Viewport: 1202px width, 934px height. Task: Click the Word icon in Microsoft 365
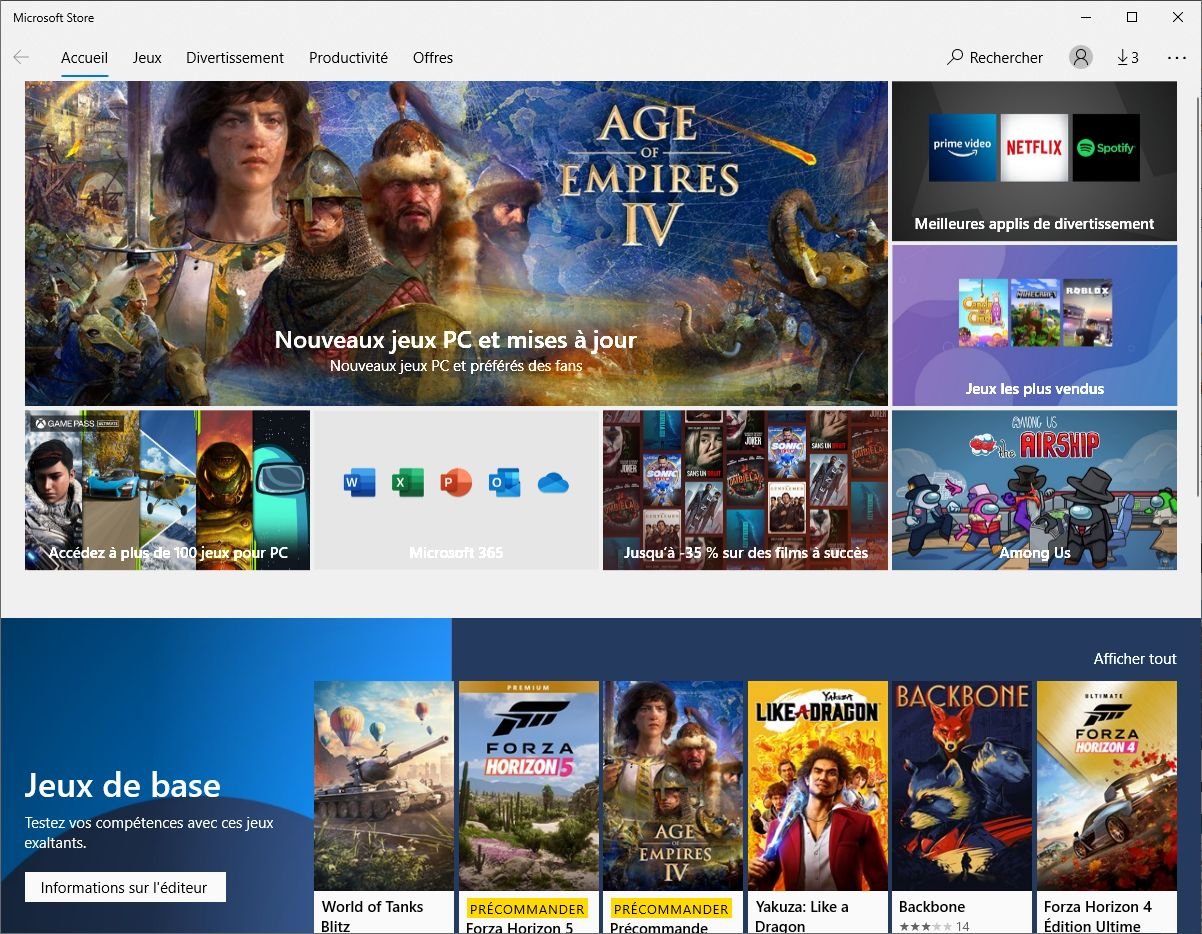click(x=359, y=483)
